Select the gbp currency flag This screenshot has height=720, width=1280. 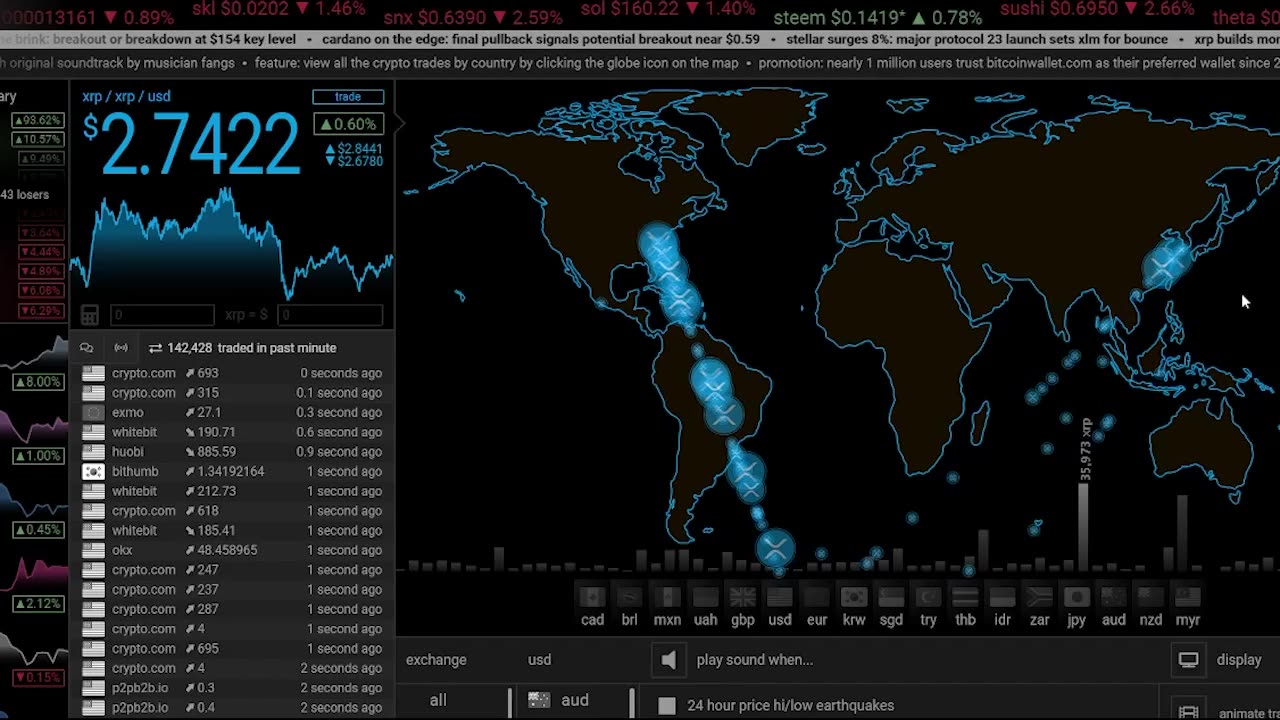[742, 597]
